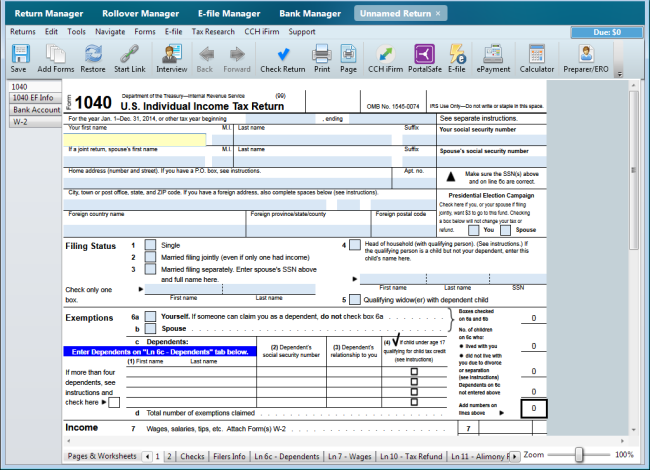
Task: Open the Tools menu
Action: click(x=77, y=31)
